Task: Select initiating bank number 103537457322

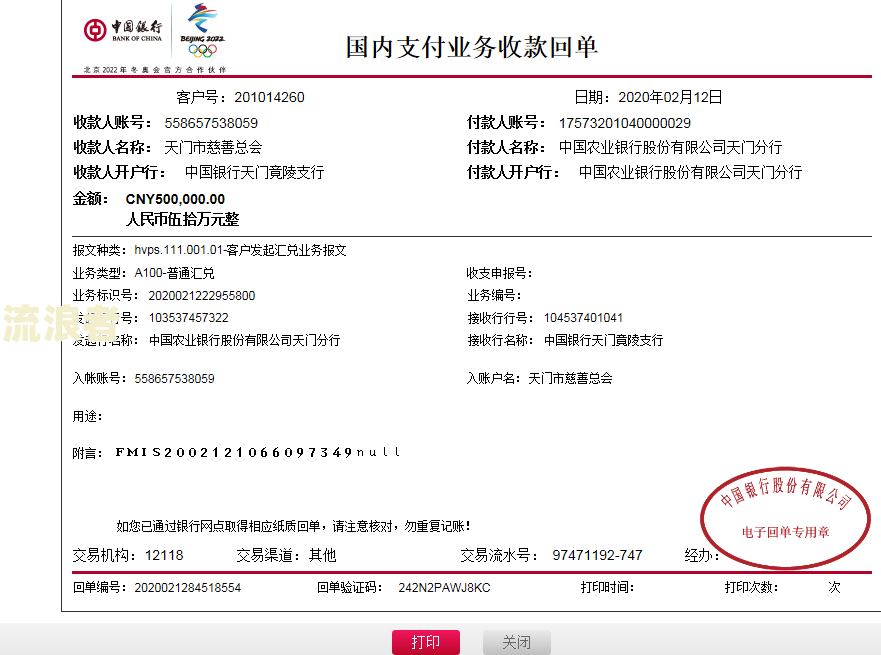Action: pyautogui.click(x=188, y=318)
